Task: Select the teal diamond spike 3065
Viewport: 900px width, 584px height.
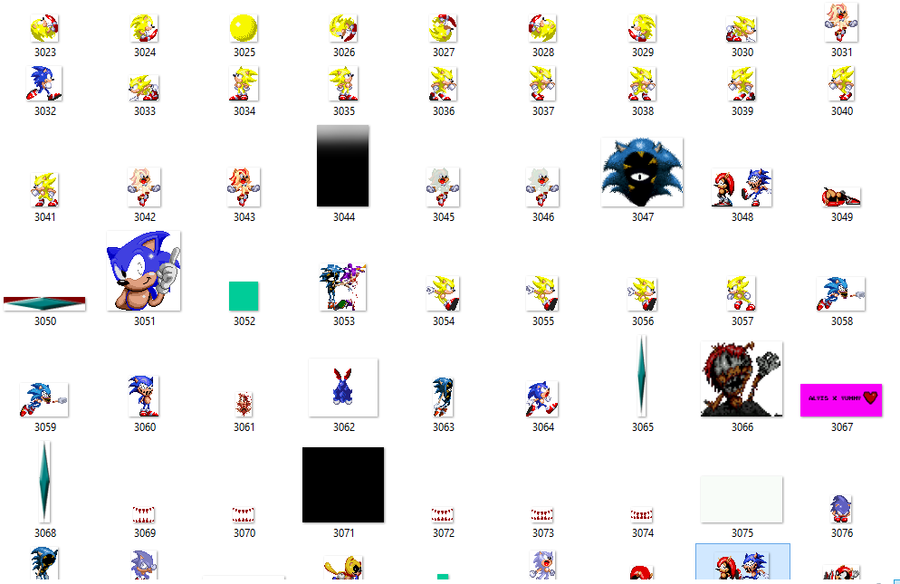Action: (642, 376)
